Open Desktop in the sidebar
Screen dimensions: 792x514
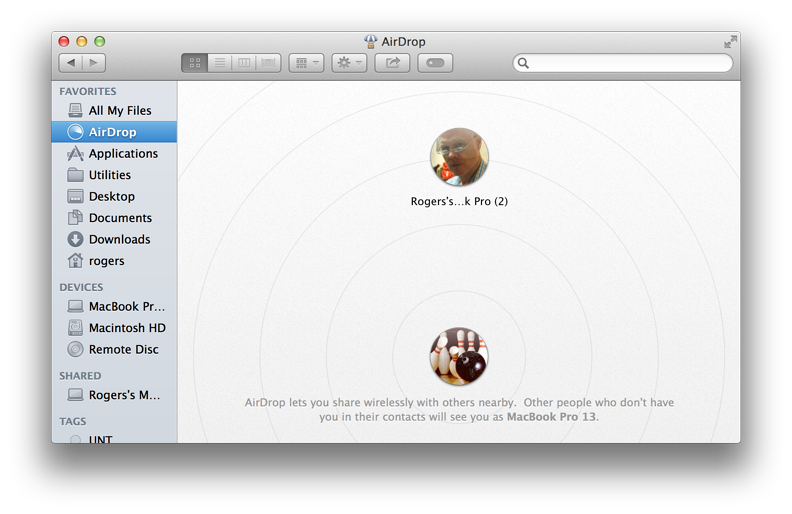pyautogui.click(x=114, y=196)
